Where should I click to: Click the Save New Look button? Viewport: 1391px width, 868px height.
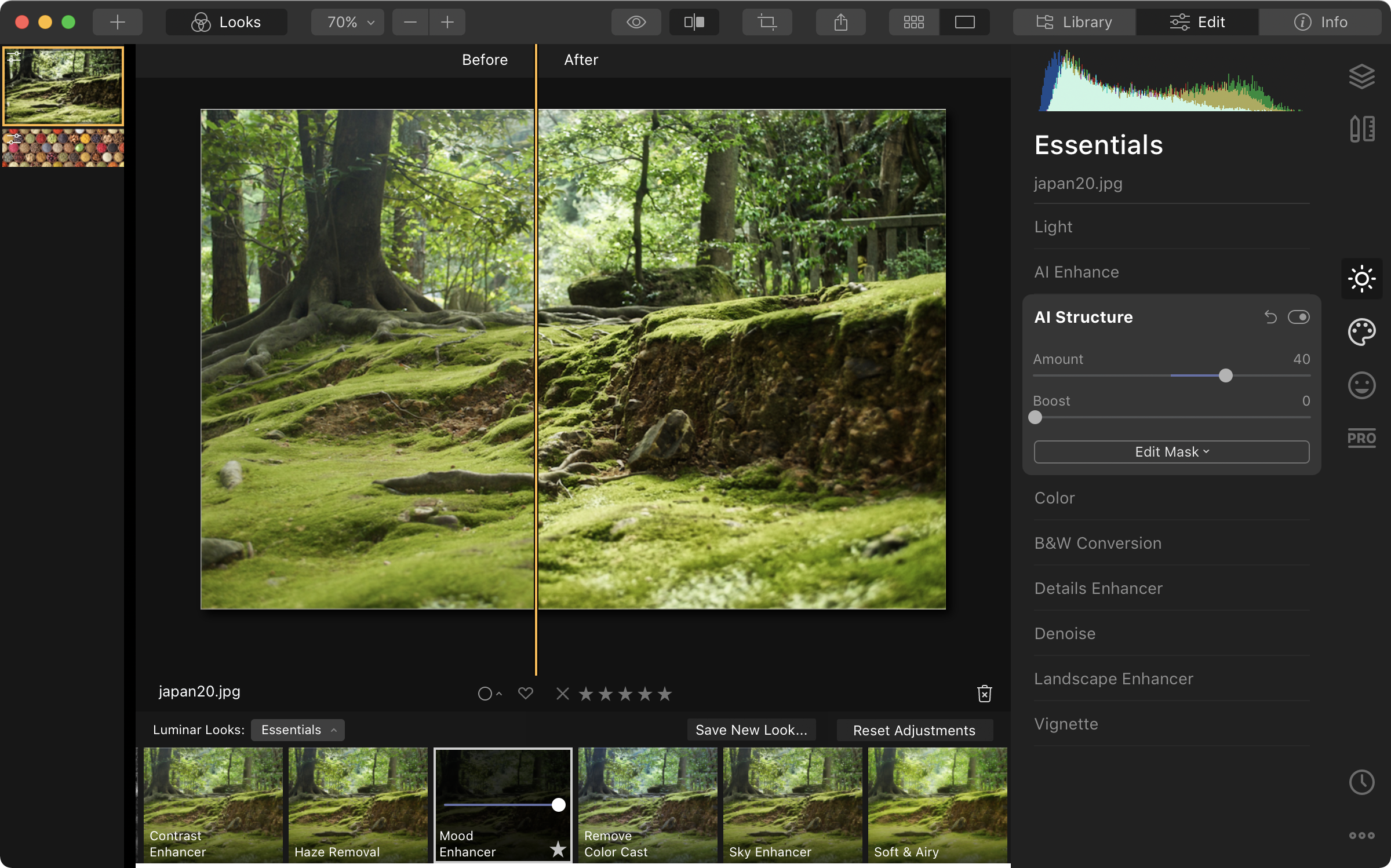(x=751, y=729)
